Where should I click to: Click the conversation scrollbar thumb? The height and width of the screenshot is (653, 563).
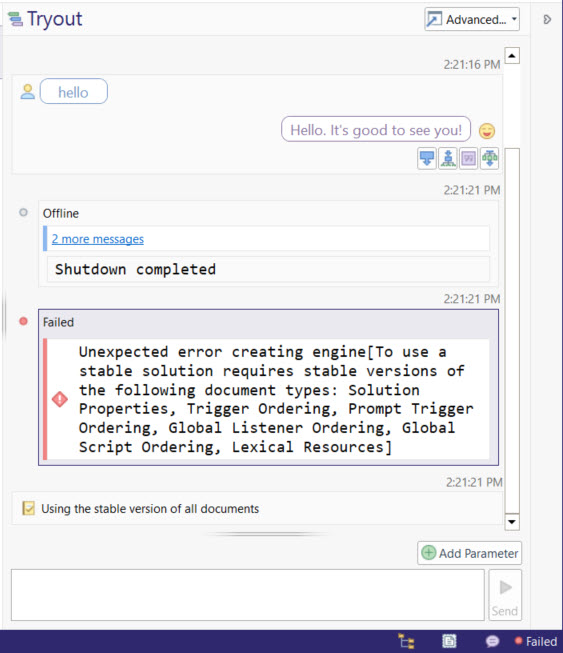(512, 330)
